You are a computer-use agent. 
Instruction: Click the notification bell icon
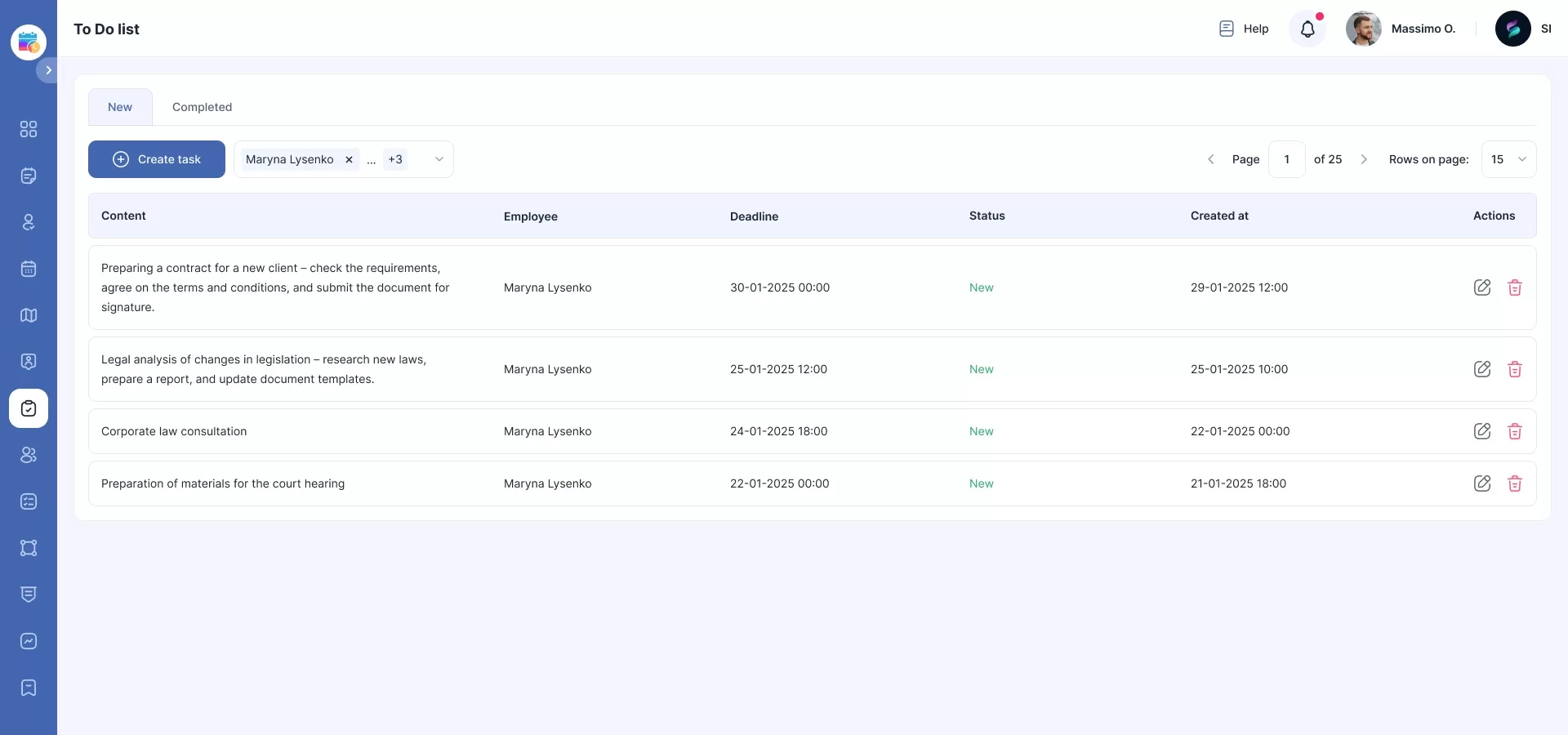[1307, 29]
